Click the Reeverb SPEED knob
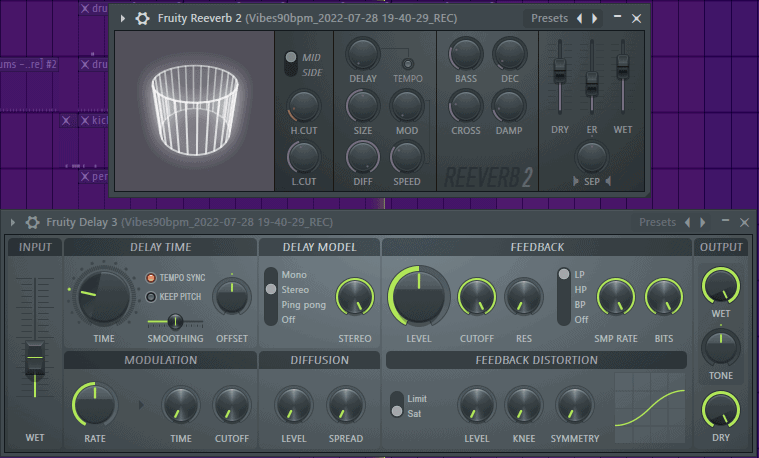 point(407,157)
